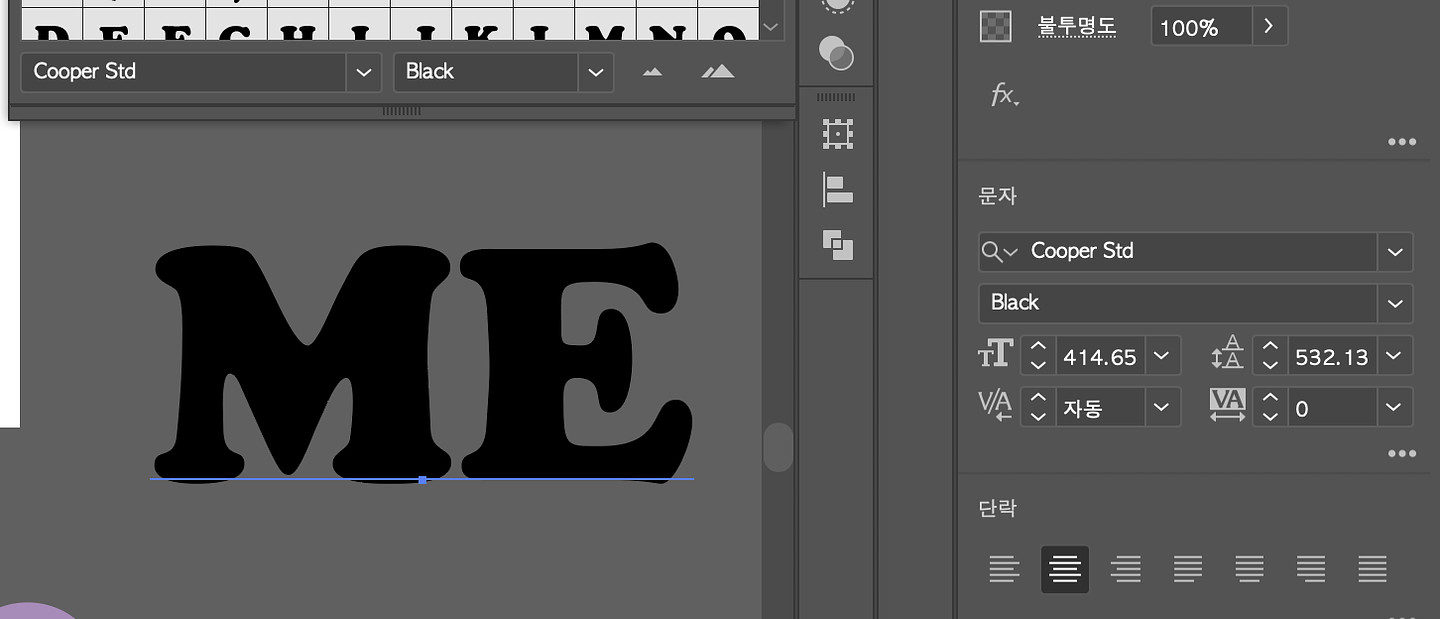The height and width of the screenshot is (619, 1440).
Task: Click the arrow button beside 100% opacity
Action: 1269,27
